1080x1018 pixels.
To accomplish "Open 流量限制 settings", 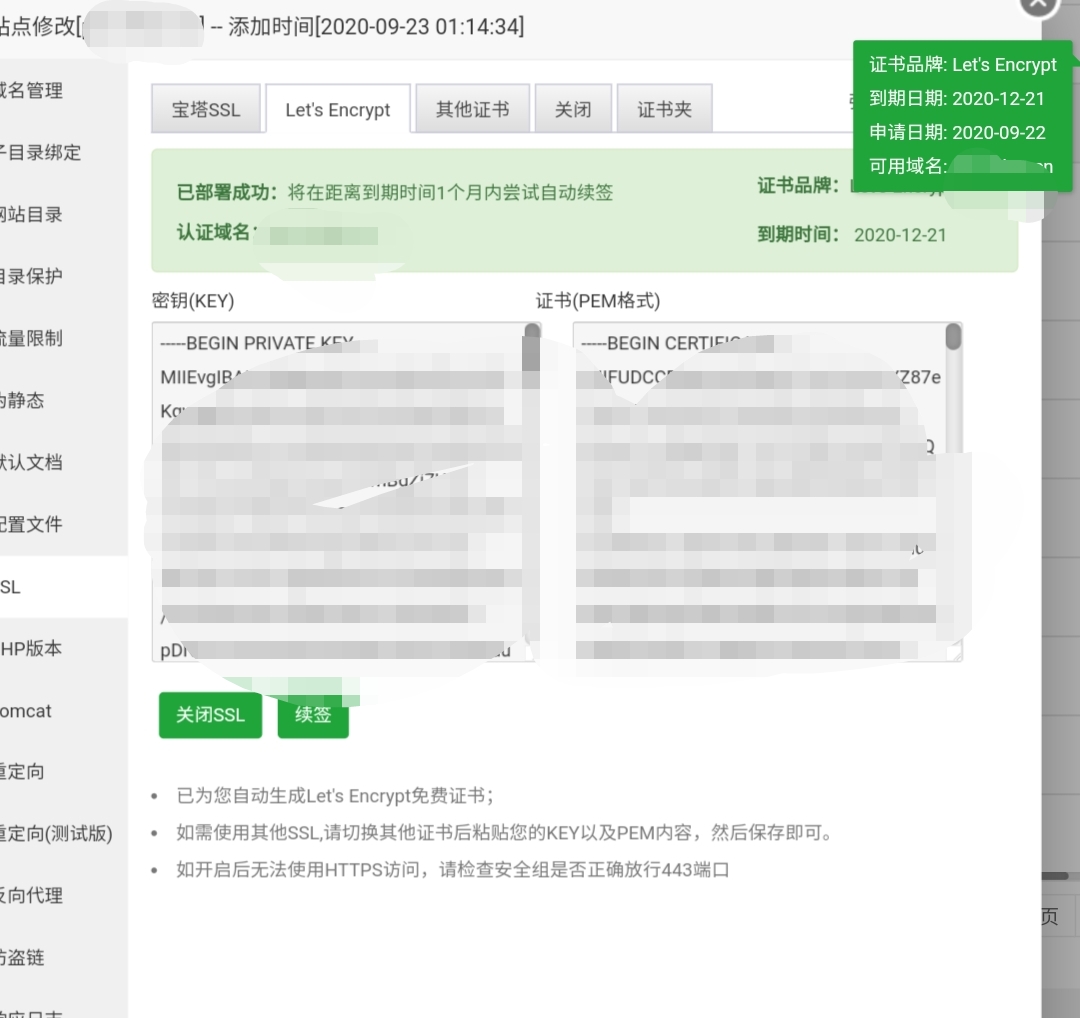I will pos(63,338).
